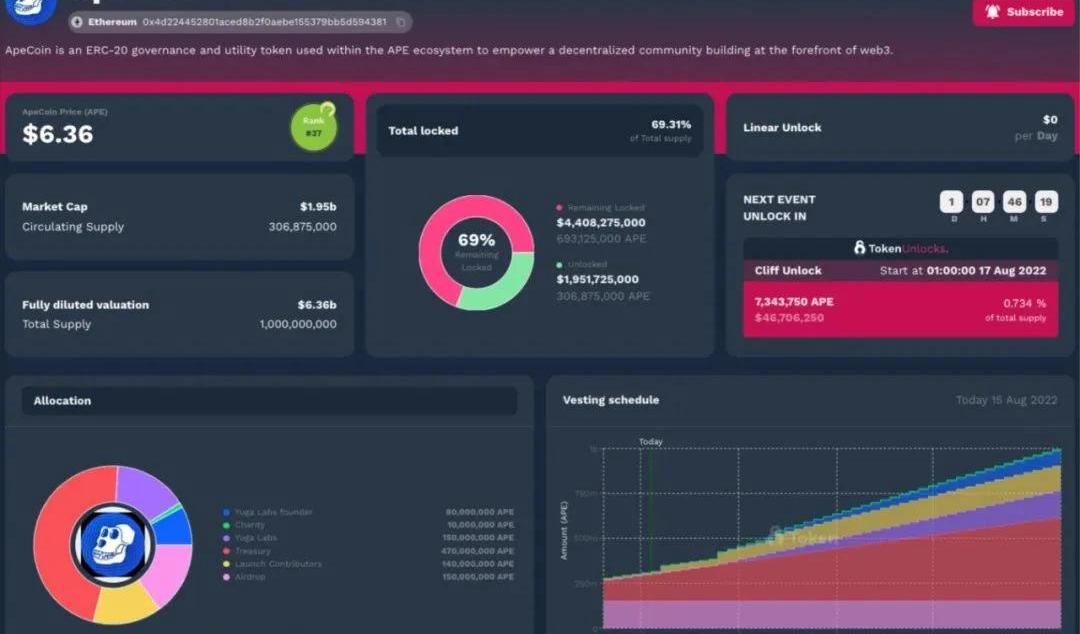Viewport: 1080px width, 634px height.
Task: Click the 10,000,000 APE Charity amount
Action: pyautogui.click(x=481, y=525)
